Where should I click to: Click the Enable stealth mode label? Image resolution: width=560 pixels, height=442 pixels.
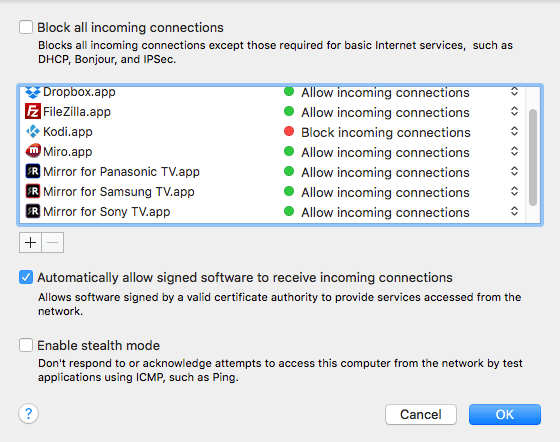(99, 346)
